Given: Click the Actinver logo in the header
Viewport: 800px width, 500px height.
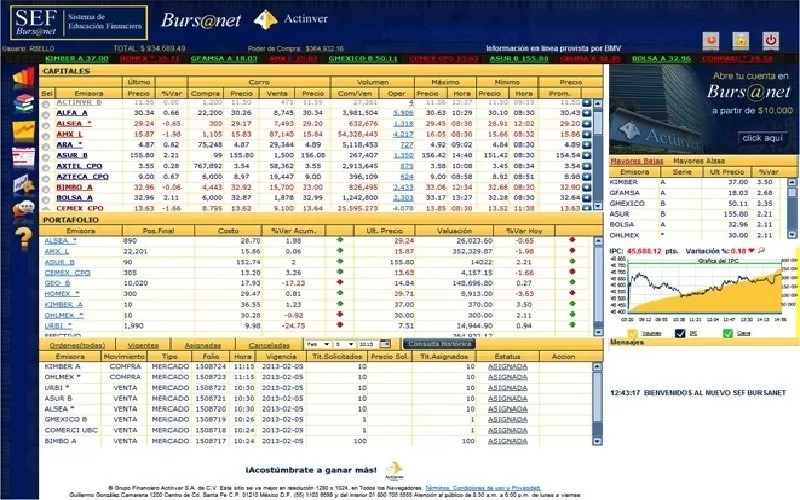Looking at the screenshot, I should coord(291,19).
